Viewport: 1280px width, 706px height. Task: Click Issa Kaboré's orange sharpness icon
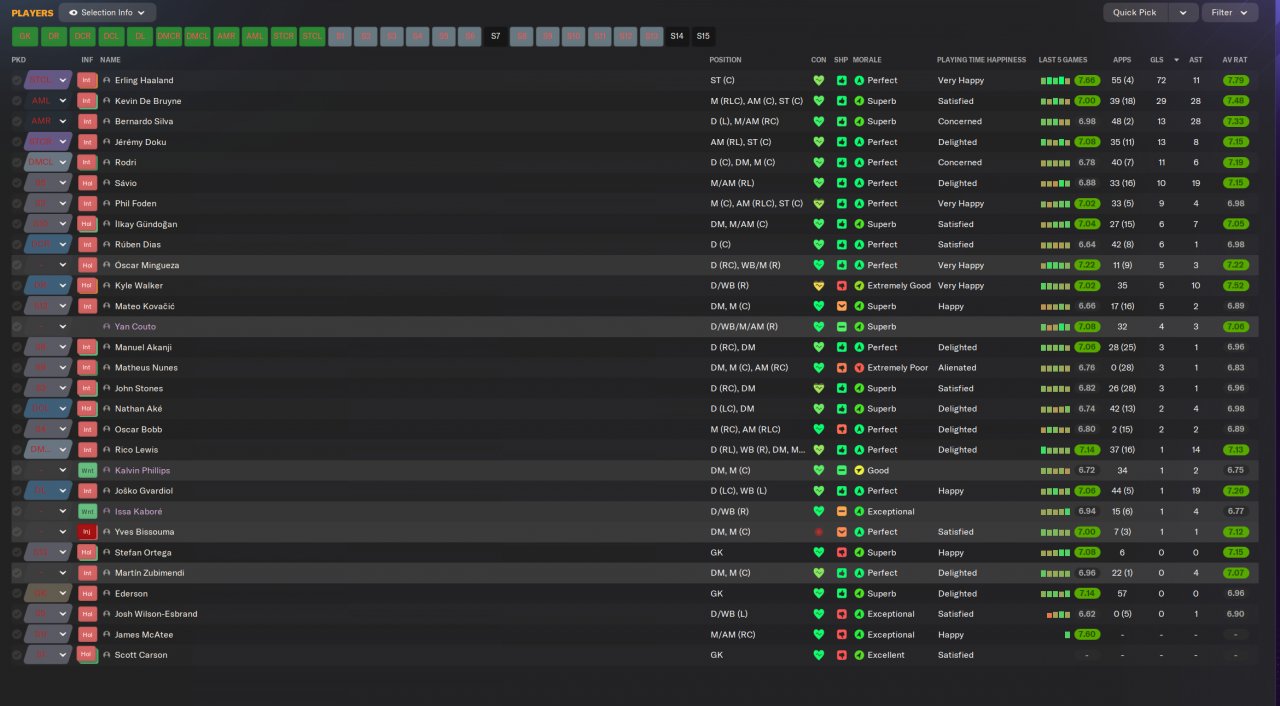(841, 511)
